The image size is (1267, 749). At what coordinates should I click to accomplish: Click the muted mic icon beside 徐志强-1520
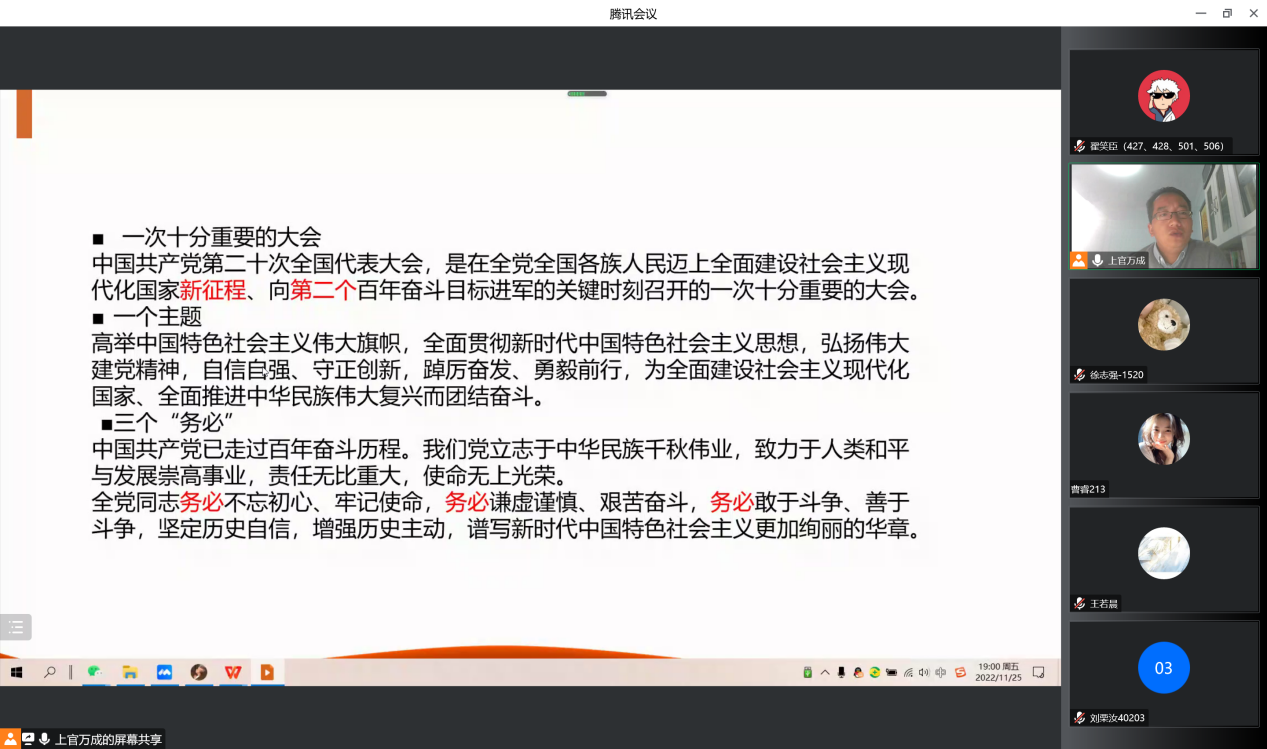(1079, 375)
